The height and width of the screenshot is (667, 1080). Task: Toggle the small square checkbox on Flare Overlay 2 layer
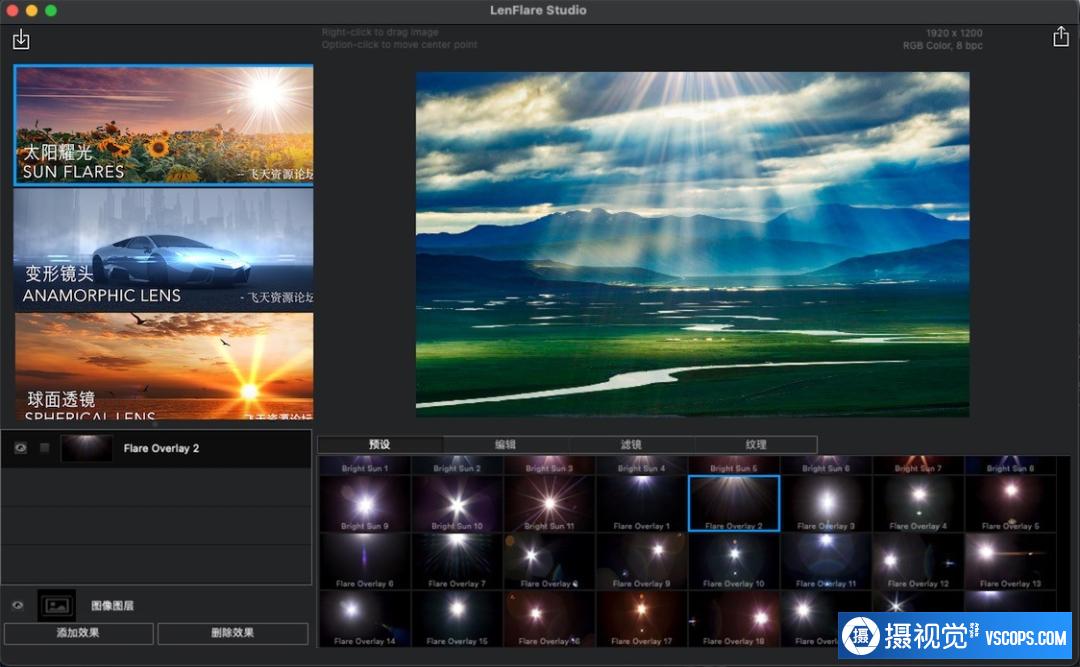tap(45, 448)
